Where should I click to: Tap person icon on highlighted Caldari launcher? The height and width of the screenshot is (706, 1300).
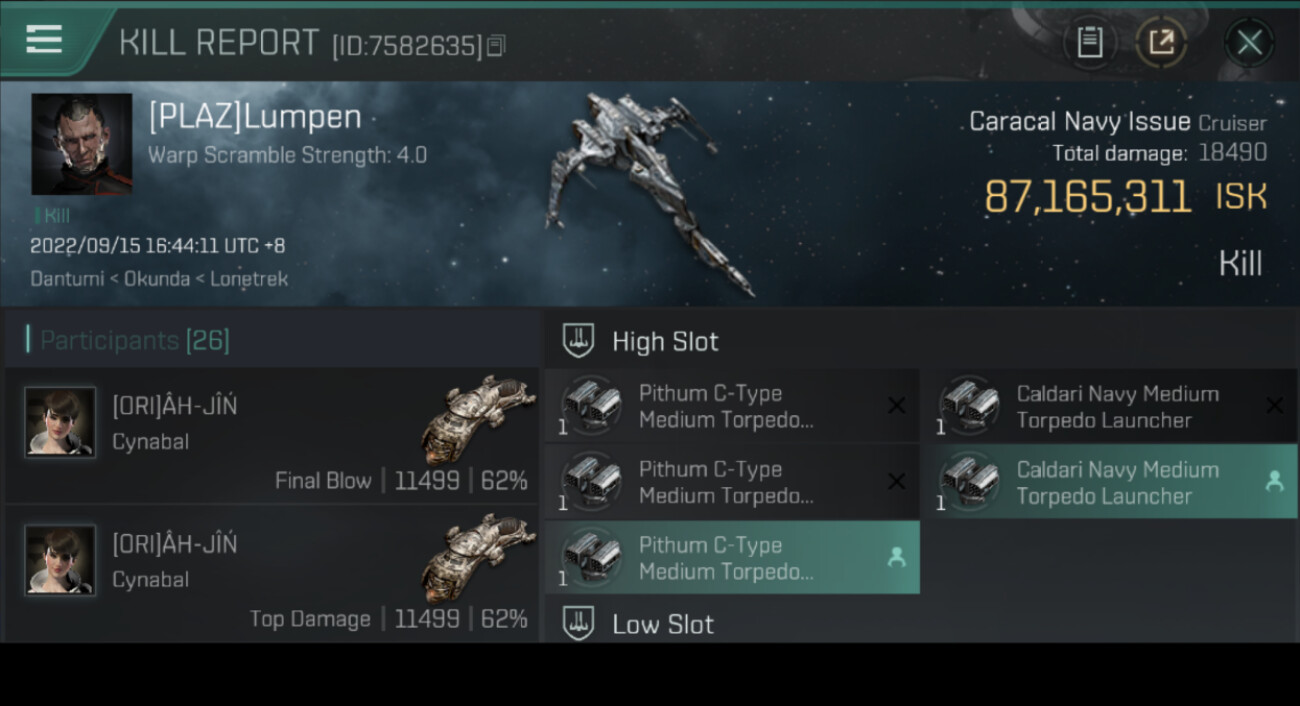1274,482
